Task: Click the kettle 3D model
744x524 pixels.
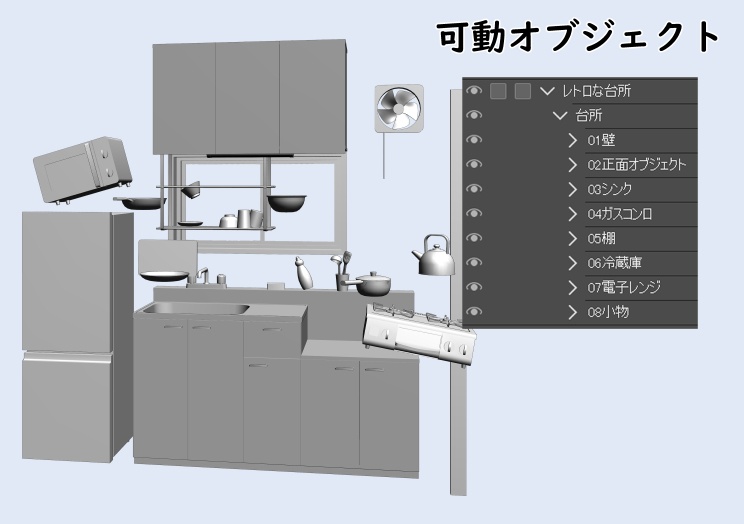Action: [434, 256]
